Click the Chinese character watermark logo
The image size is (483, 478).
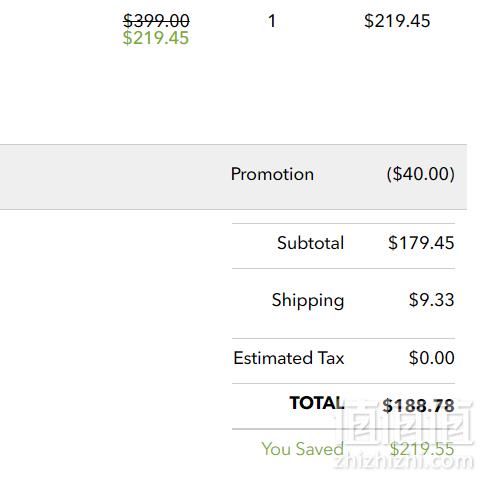click(408, 423)
